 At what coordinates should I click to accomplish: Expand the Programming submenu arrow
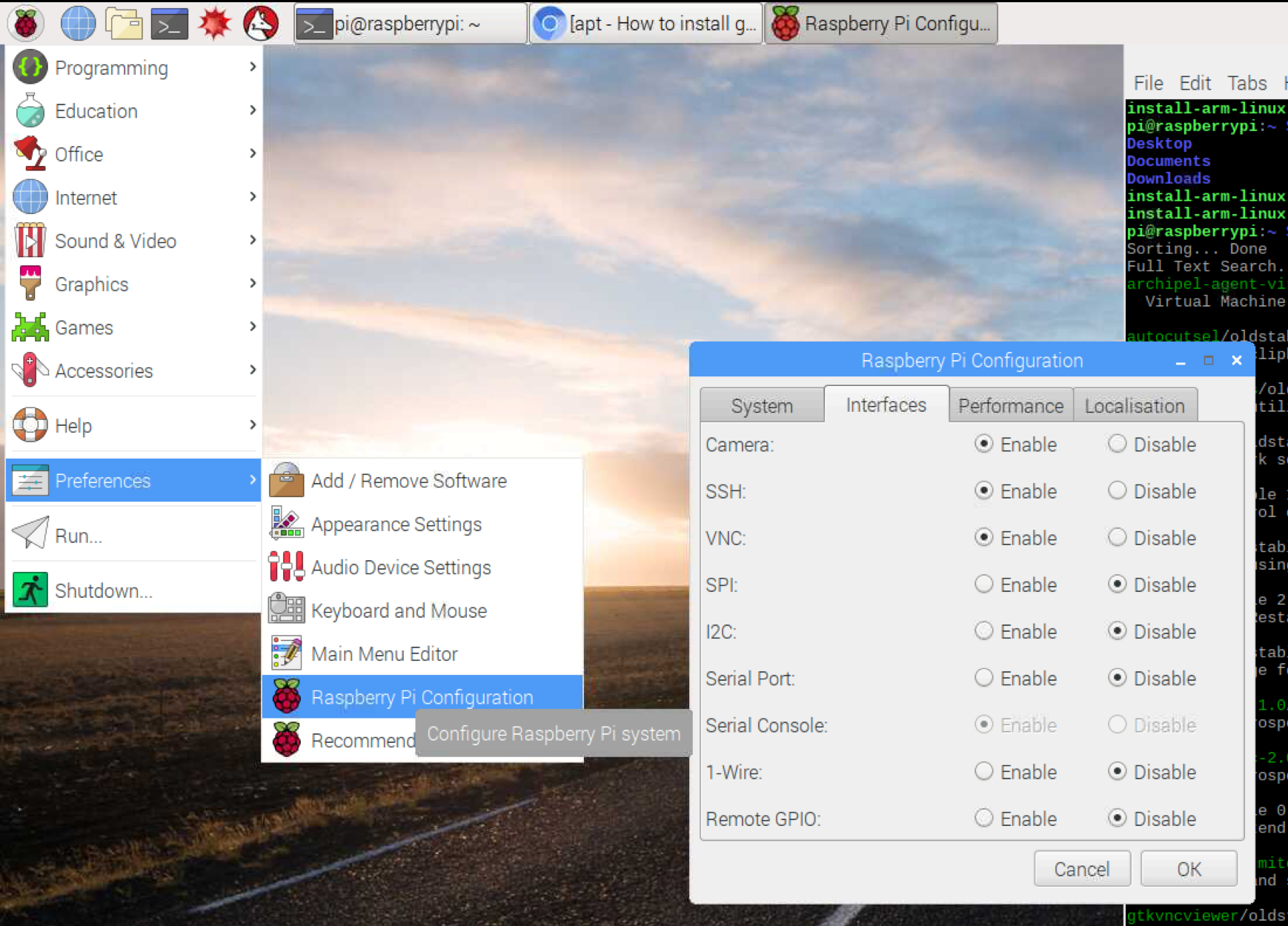click(x=253, y=67)
